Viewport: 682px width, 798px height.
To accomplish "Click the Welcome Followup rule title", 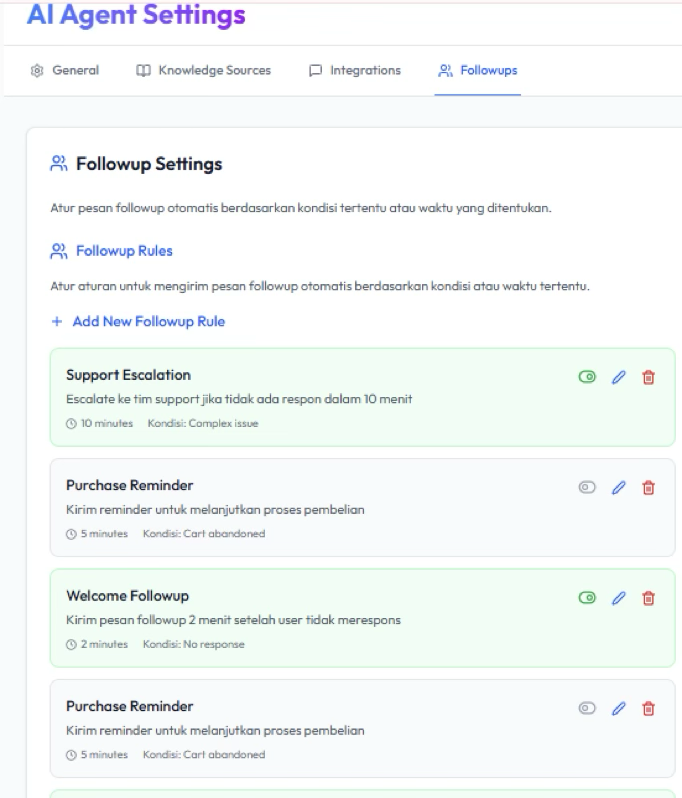I will coord(127,596).
